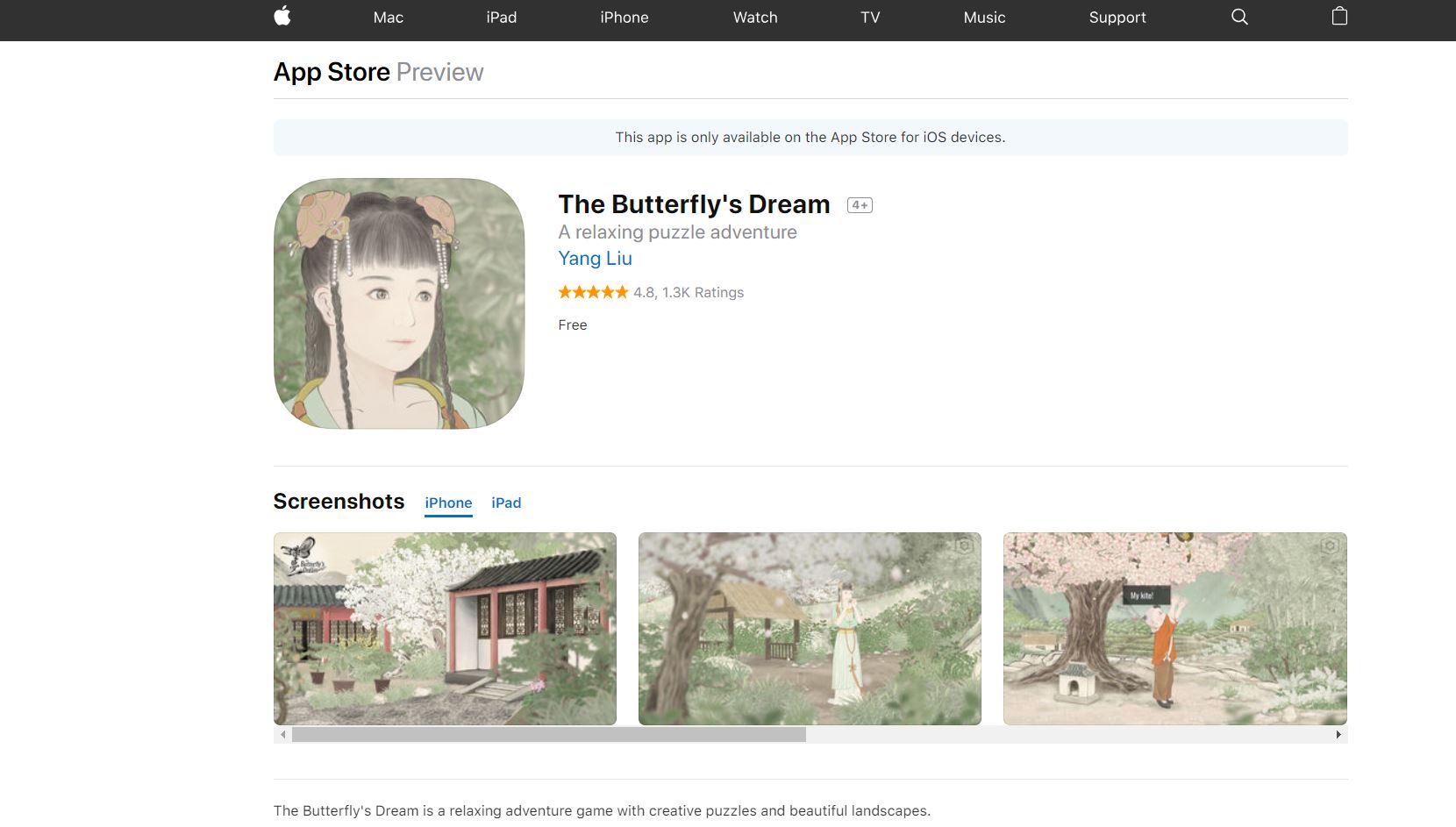Open the shopping bag icon
This screenshot has width=1456, height=827.
pos(1339,16)
